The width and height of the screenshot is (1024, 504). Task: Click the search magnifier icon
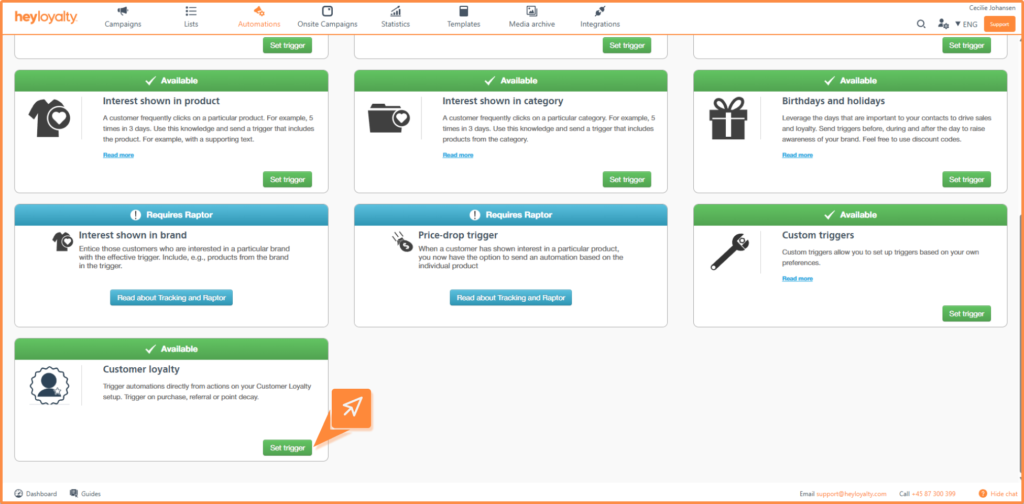[x=921, y=23]
